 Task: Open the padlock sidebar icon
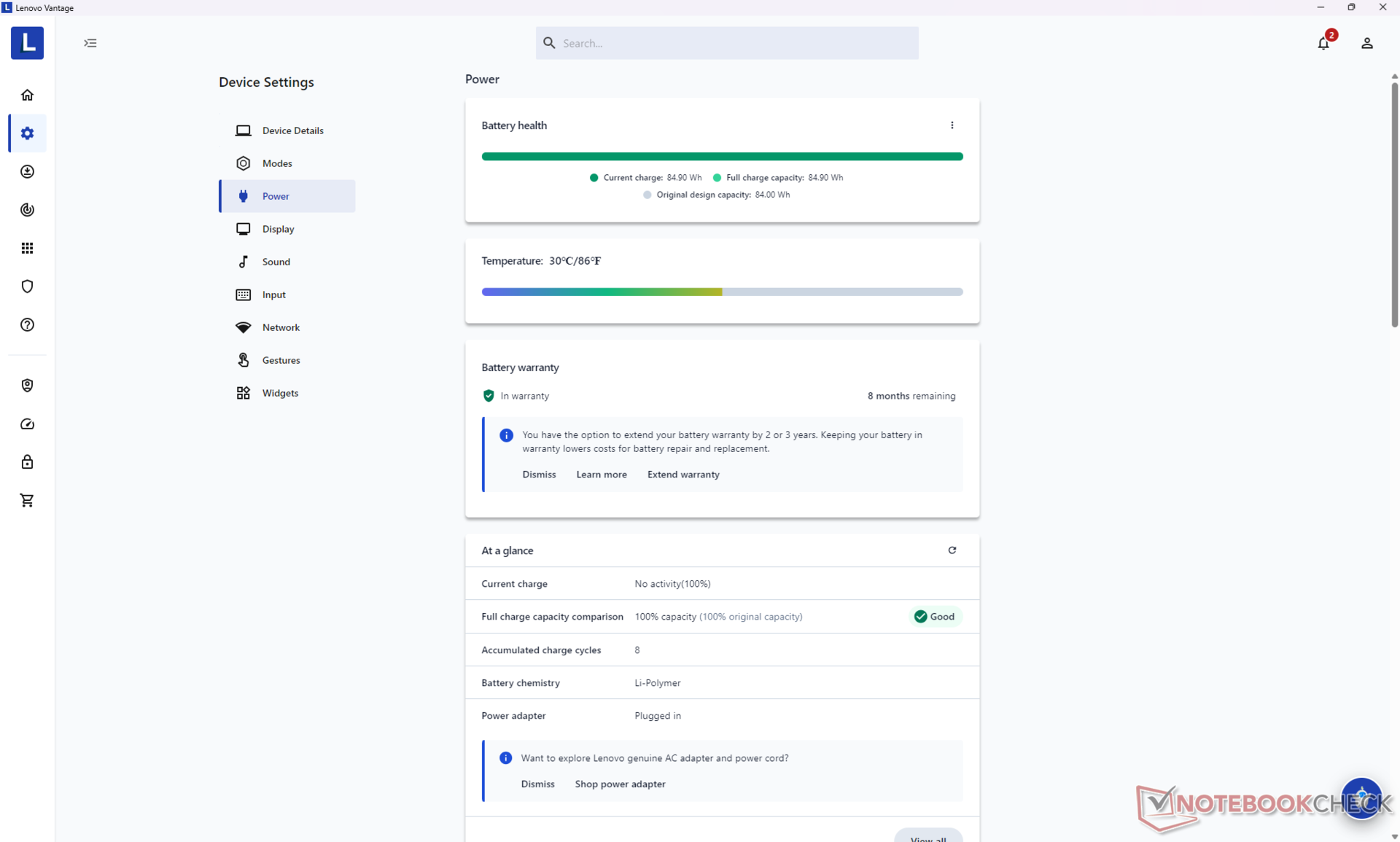[27, 462]
